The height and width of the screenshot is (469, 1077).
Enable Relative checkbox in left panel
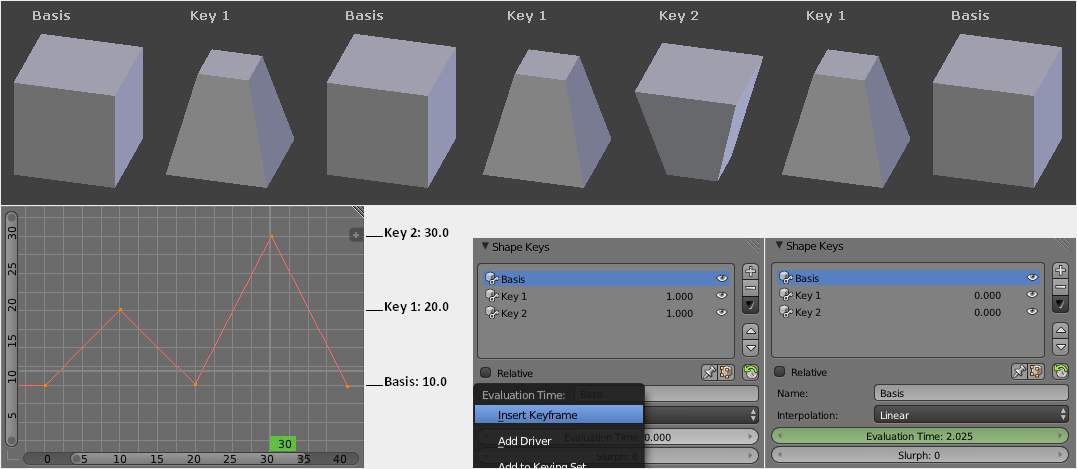[x=486, y=373]
